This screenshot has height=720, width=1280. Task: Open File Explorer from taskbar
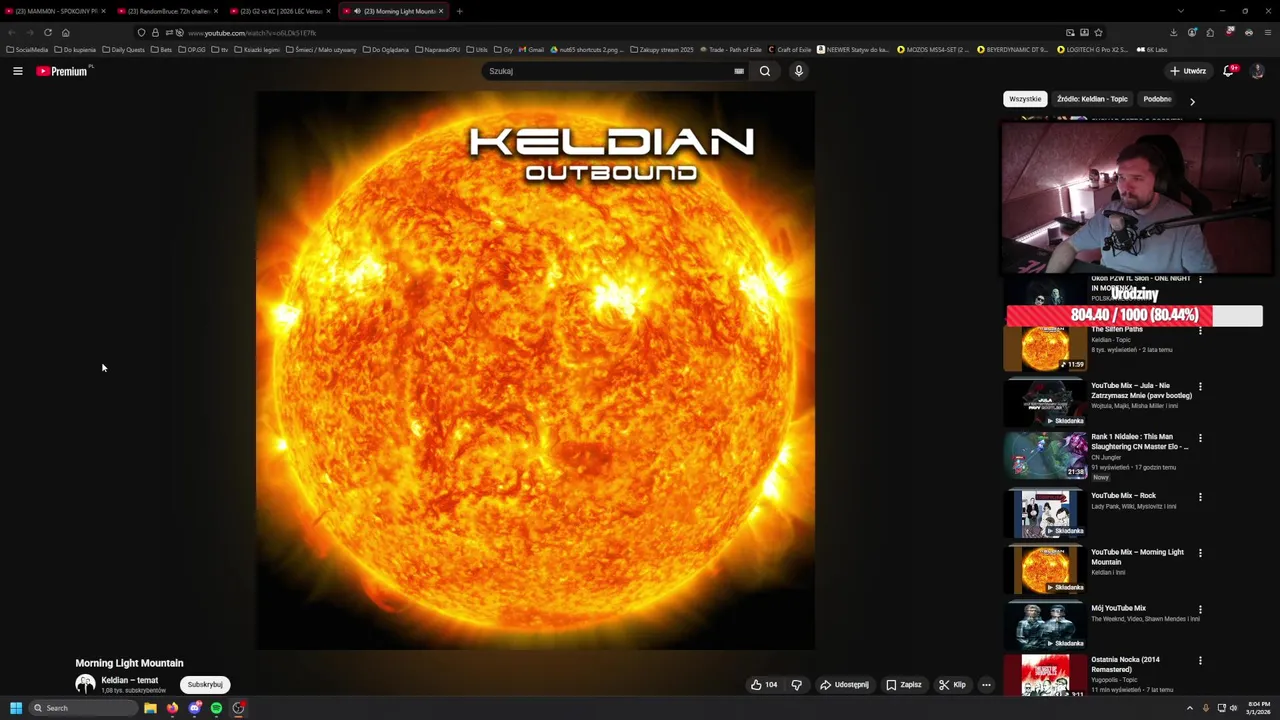click(x=150, y=708)
